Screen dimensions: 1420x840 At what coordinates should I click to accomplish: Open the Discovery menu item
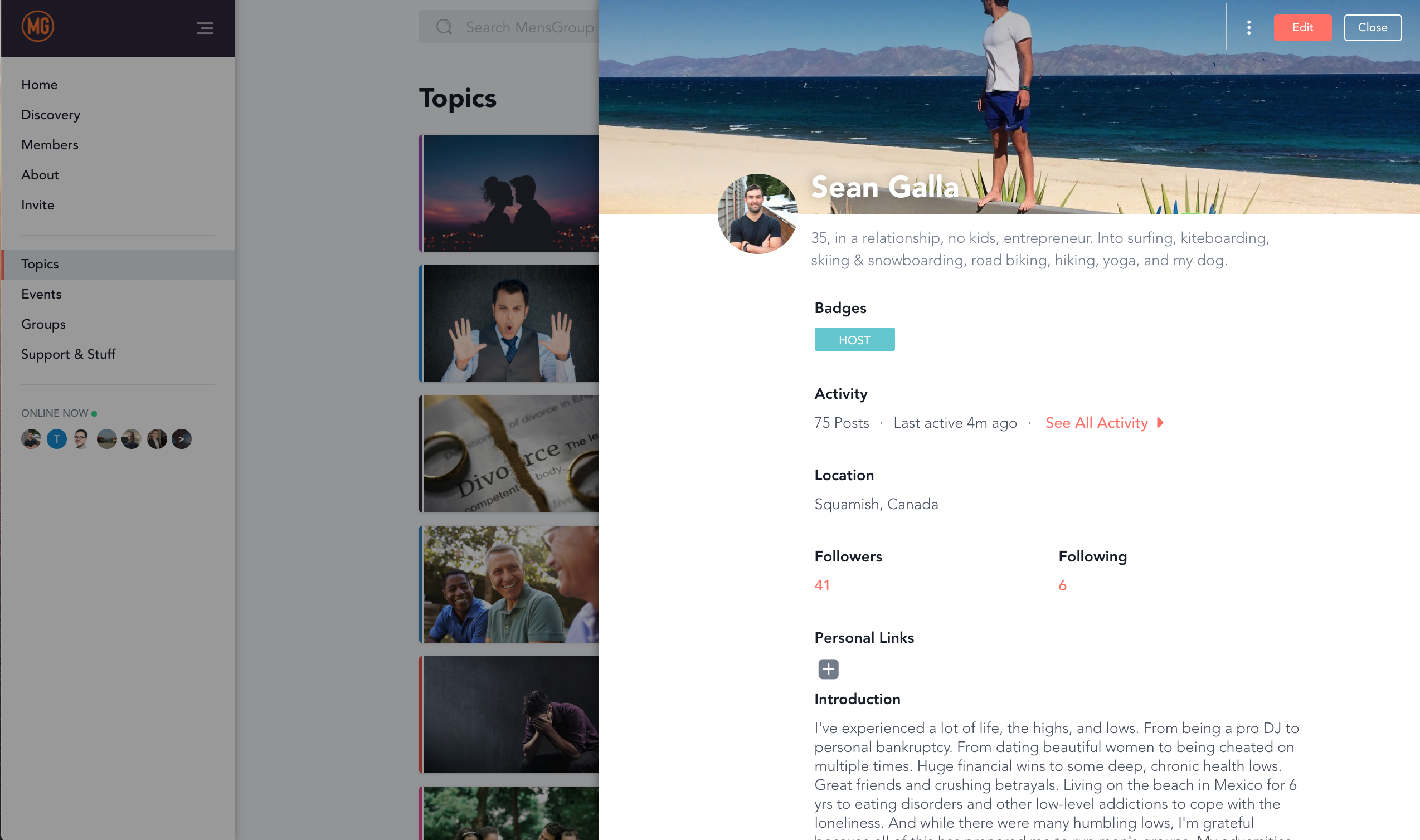(50, 115)
